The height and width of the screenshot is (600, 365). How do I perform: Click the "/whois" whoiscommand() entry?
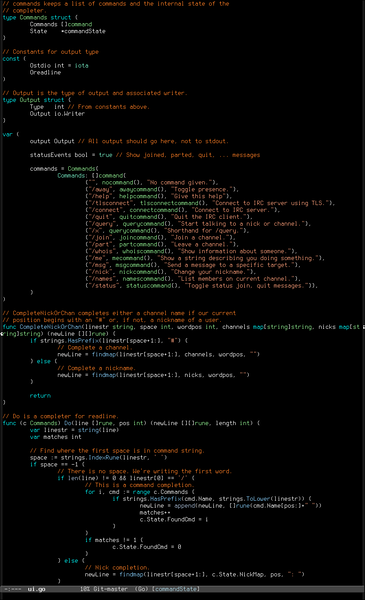(x=191, y=251)
